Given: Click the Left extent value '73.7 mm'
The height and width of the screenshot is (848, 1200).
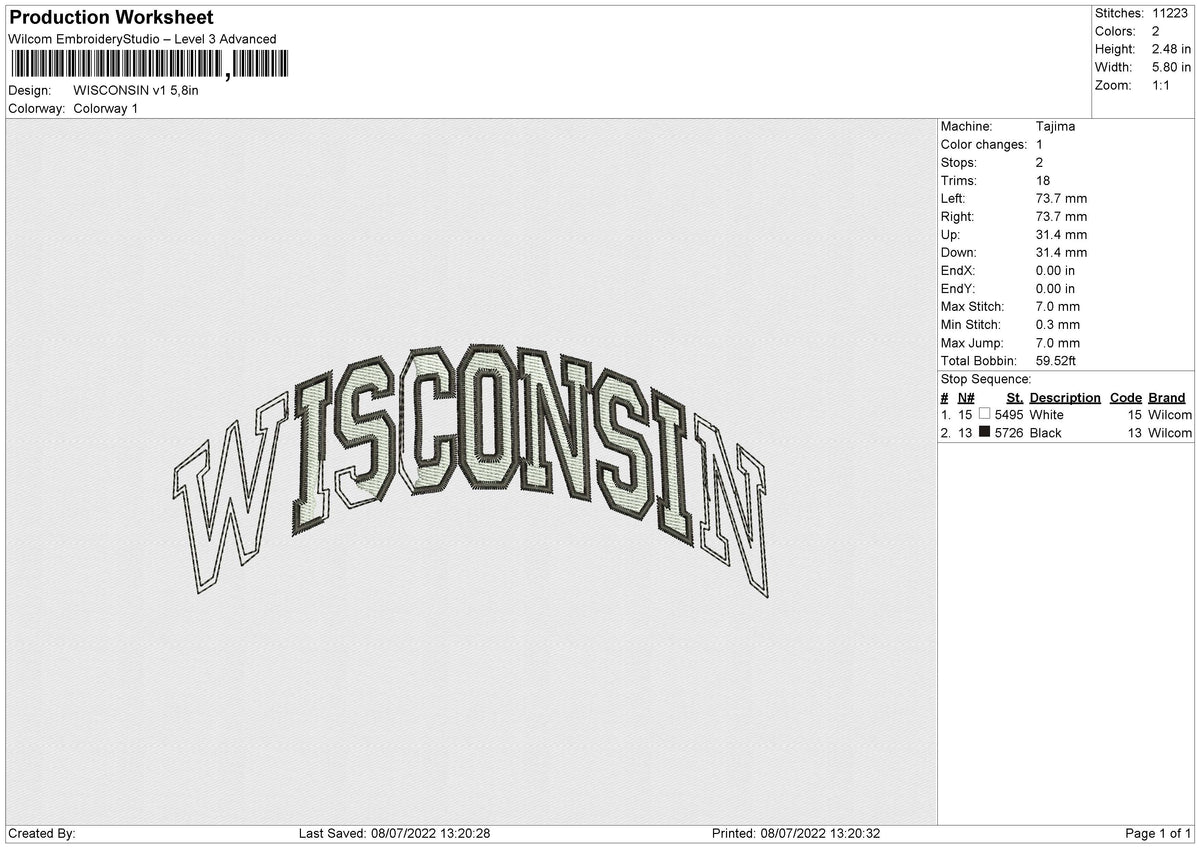Looking at the screenshot, I should 1062,199.
